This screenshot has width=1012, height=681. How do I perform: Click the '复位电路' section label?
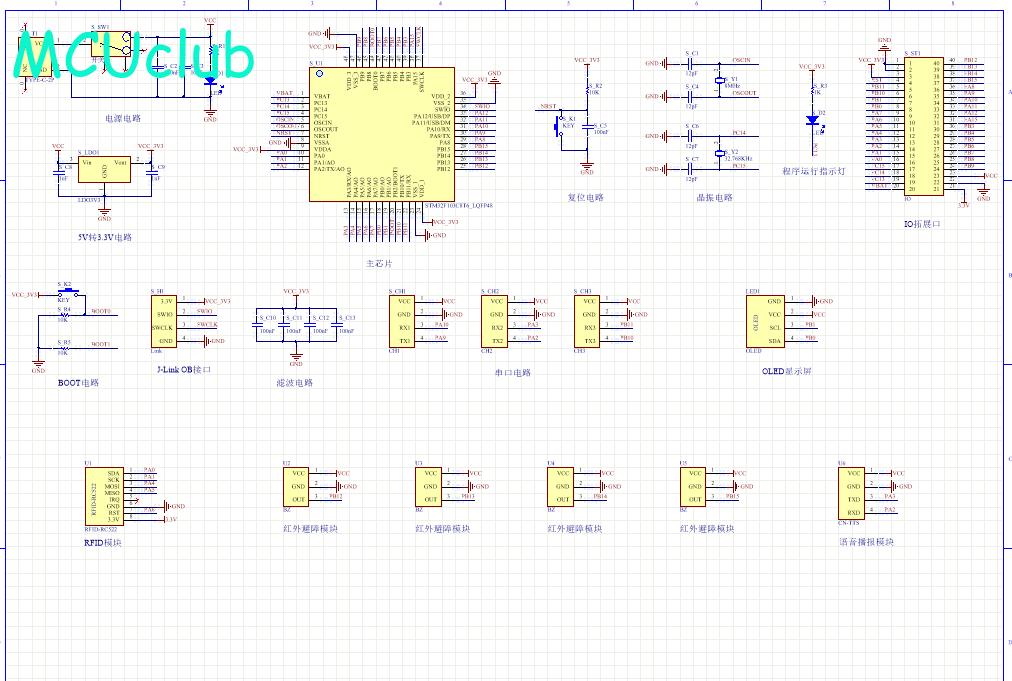(585, 198)
